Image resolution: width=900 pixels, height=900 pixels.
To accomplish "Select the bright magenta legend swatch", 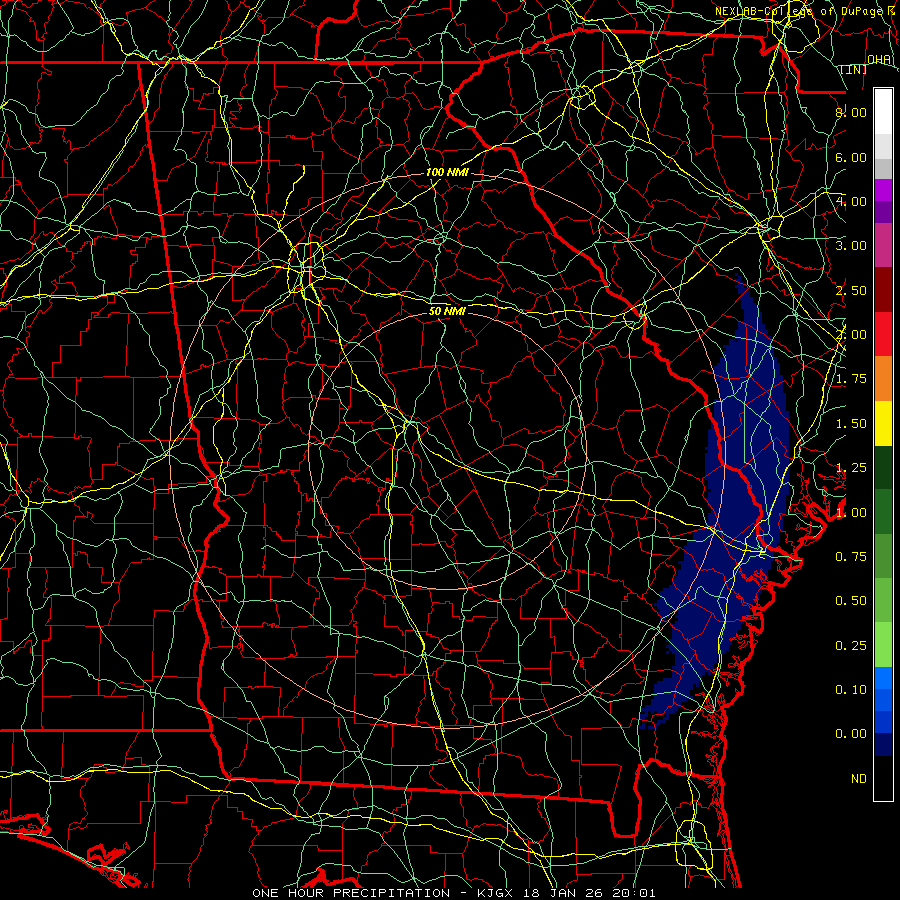I will 883,190.
